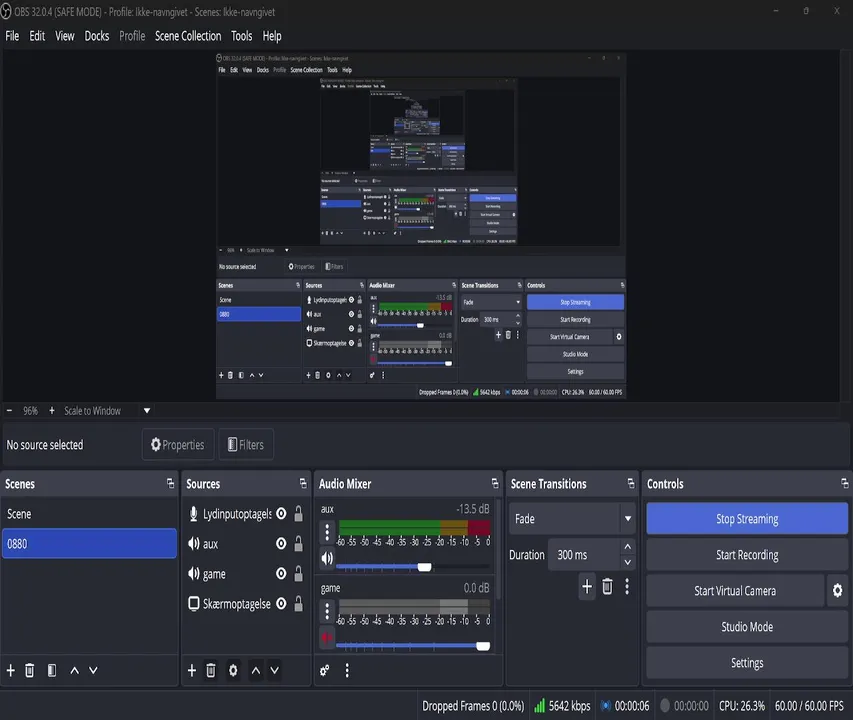This screenshot has height=720, width=853.
Task: Click Start Virtual Camera button
Action: point(735,591)
